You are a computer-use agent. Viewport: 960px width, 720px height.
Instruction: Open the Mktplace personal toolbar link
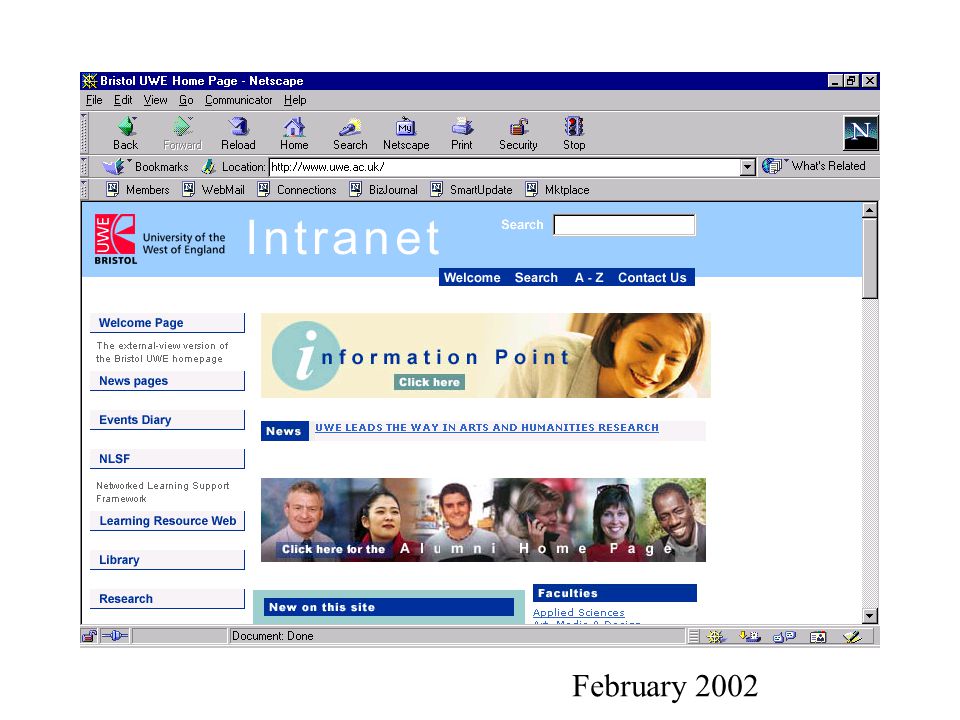pos(558,190)
